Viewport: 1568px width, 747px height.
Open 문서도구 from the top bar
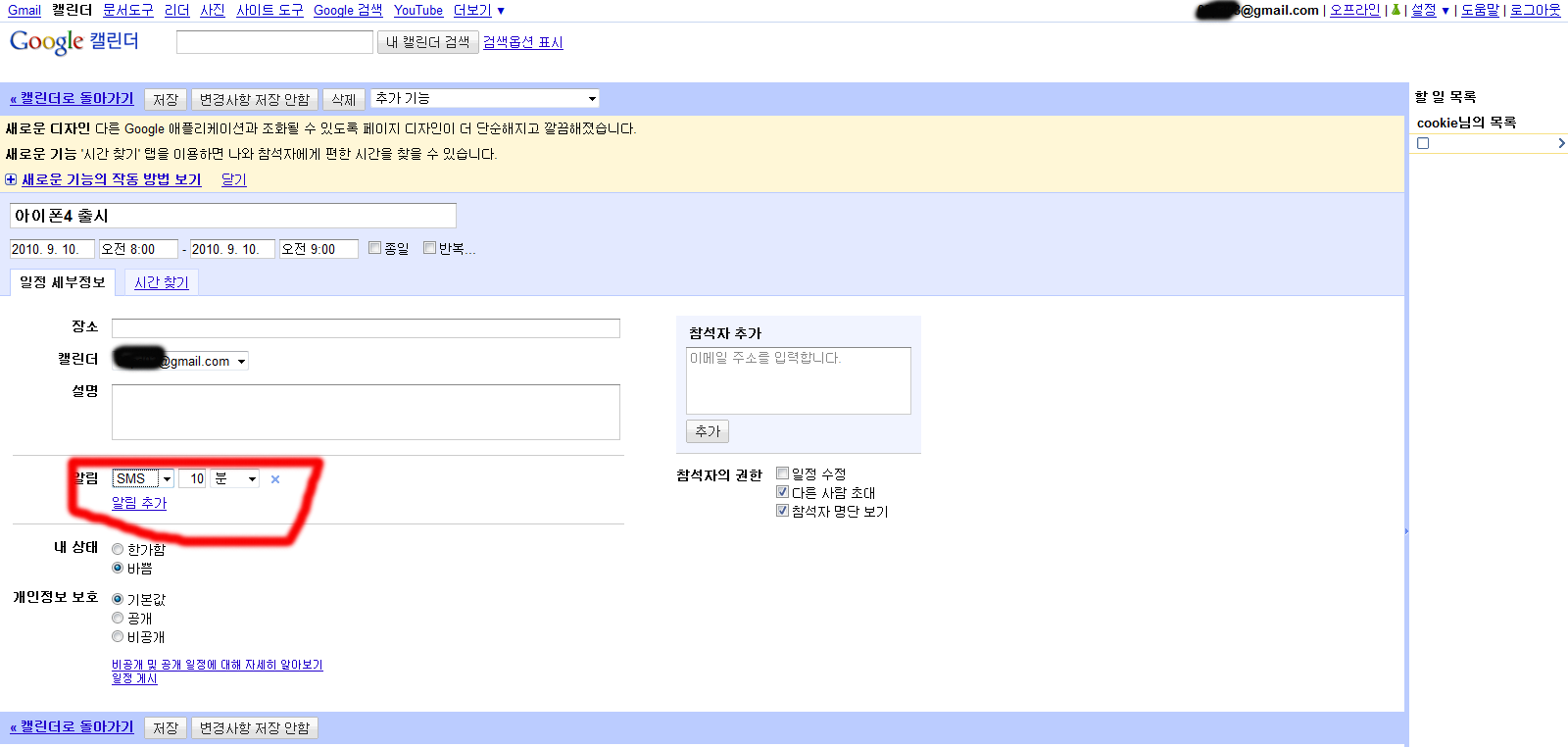[128, 10]
